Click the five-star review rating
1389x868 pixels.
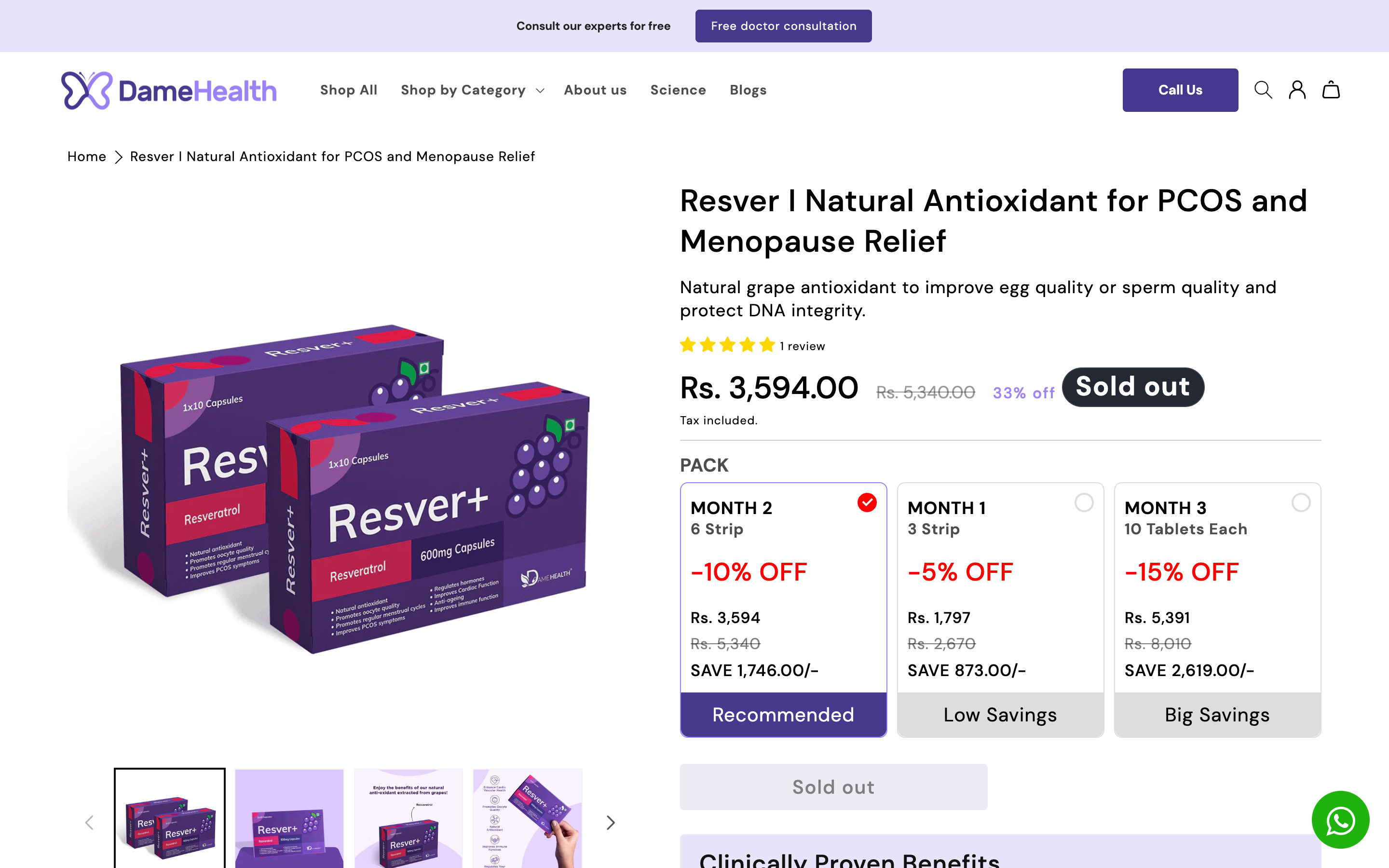[x=727, y=346]
